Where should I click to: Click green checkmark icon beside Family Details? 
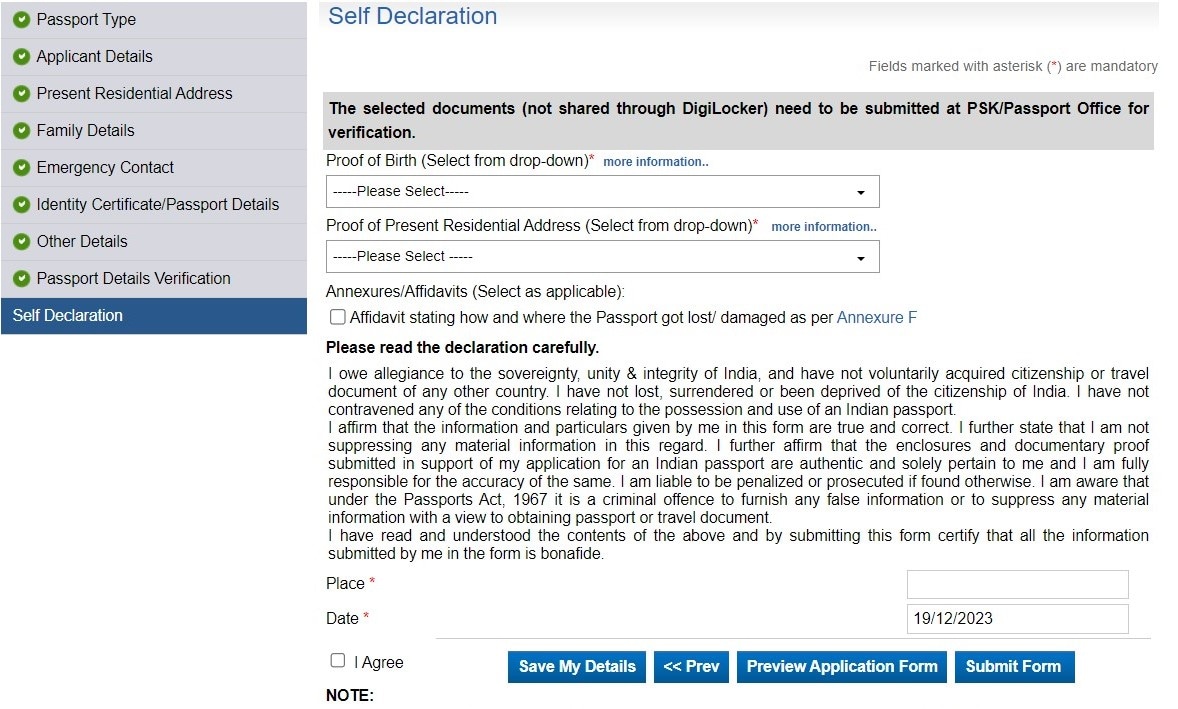coord(21,131)
